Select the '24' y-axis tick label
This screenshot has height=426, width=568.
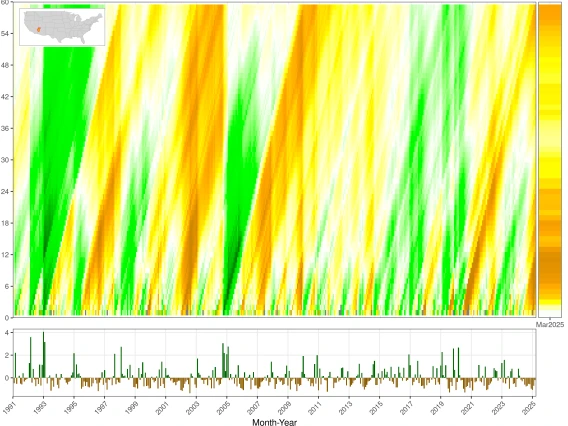click(5, 191)
